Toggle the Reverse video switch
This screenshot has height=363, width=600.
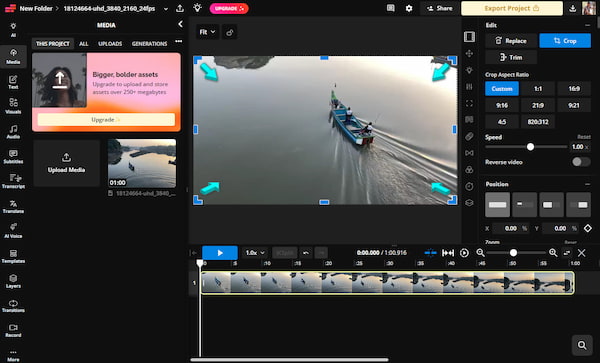(x=581, y=162)
